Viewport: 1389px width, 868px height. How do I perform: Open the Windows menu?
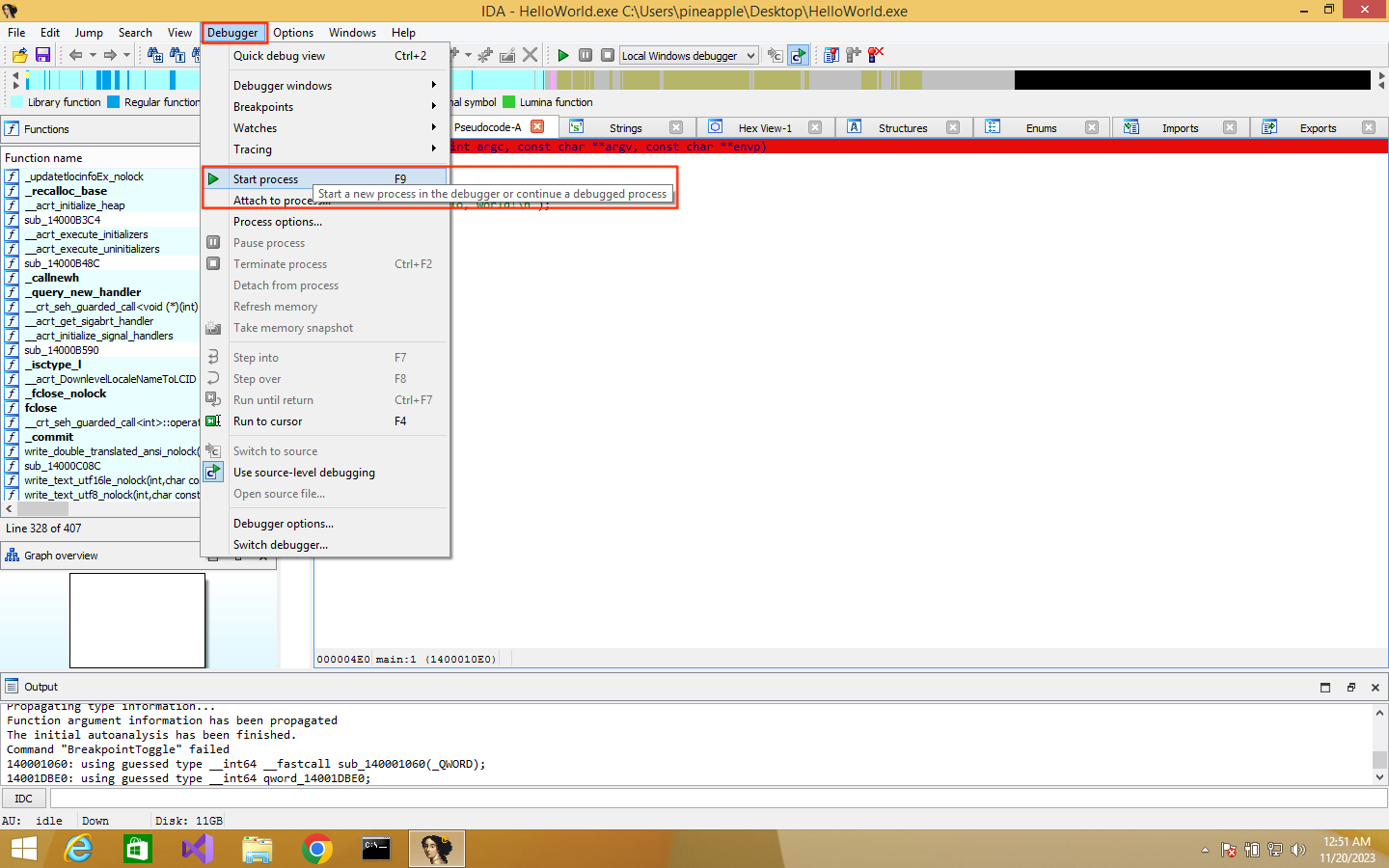coord(352,32)
